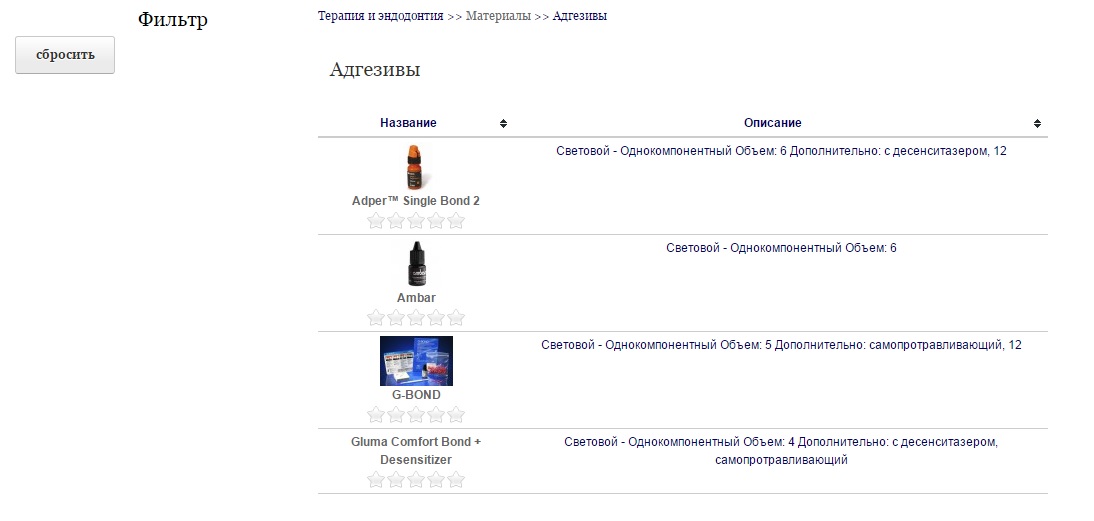Rate Gluma Comfort Bond five stars
The image size is (1094, 521).
(456, 480)
